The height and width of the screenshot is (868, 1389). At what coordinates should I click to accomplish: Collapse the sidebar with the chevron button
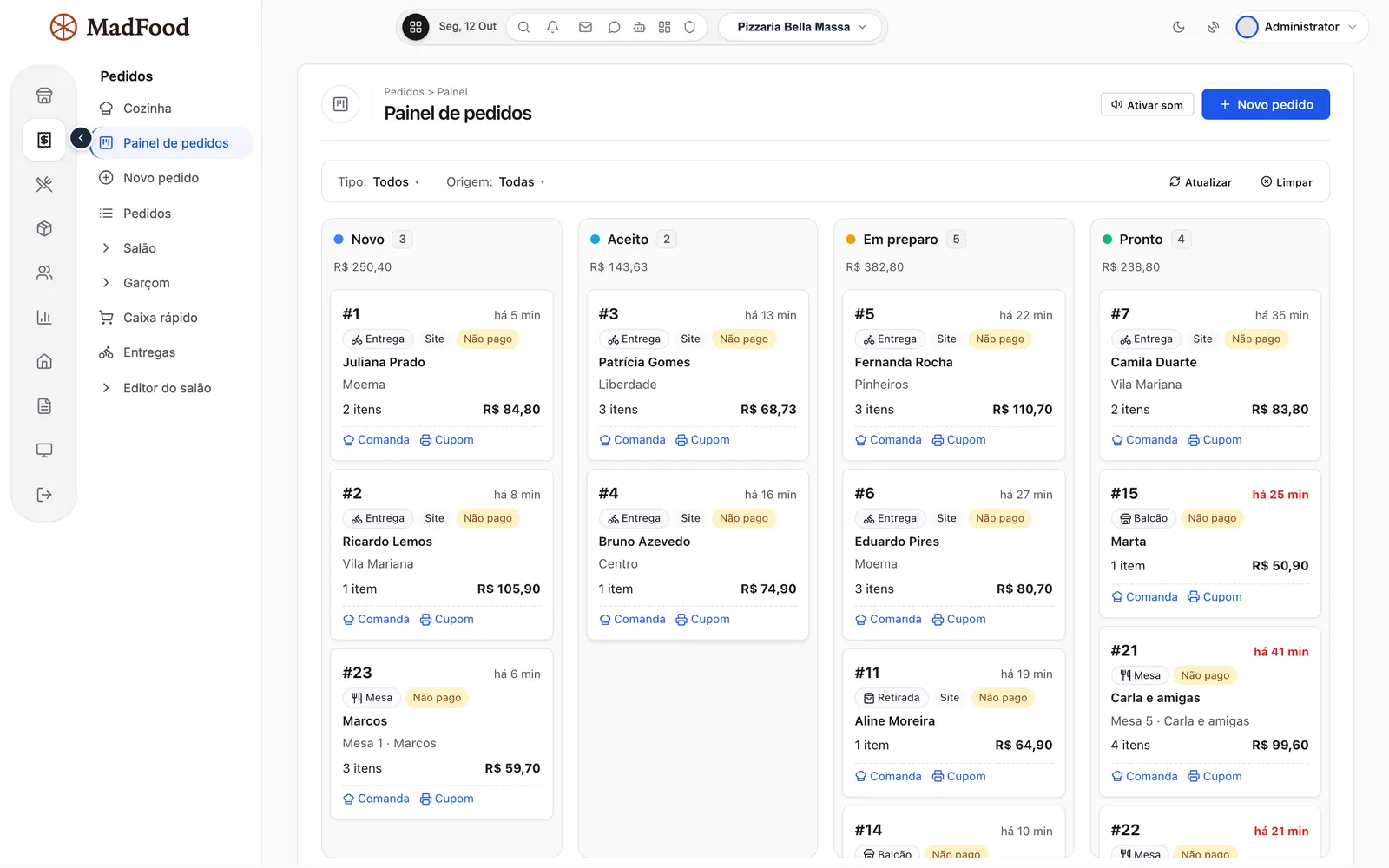[81, 138]
